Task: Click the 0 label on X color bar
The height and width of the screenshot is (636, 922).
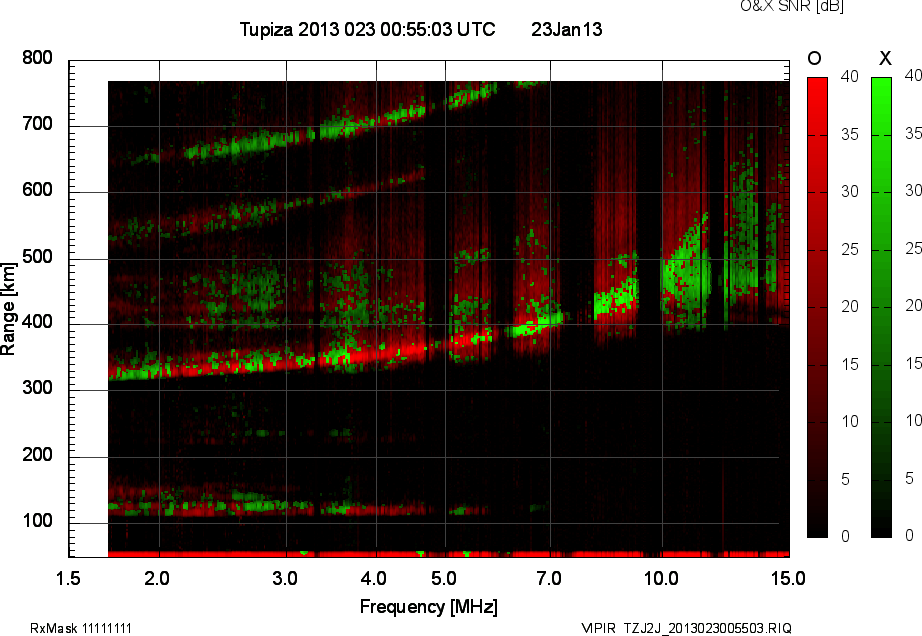Action: [x=910, y=535]
